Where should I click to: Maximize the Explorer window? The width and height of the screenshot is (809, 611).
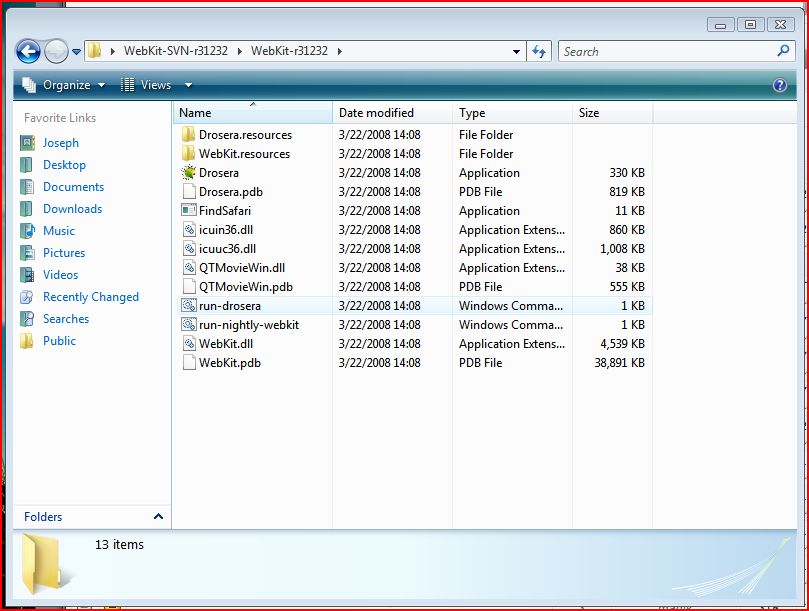click(751, 24)
